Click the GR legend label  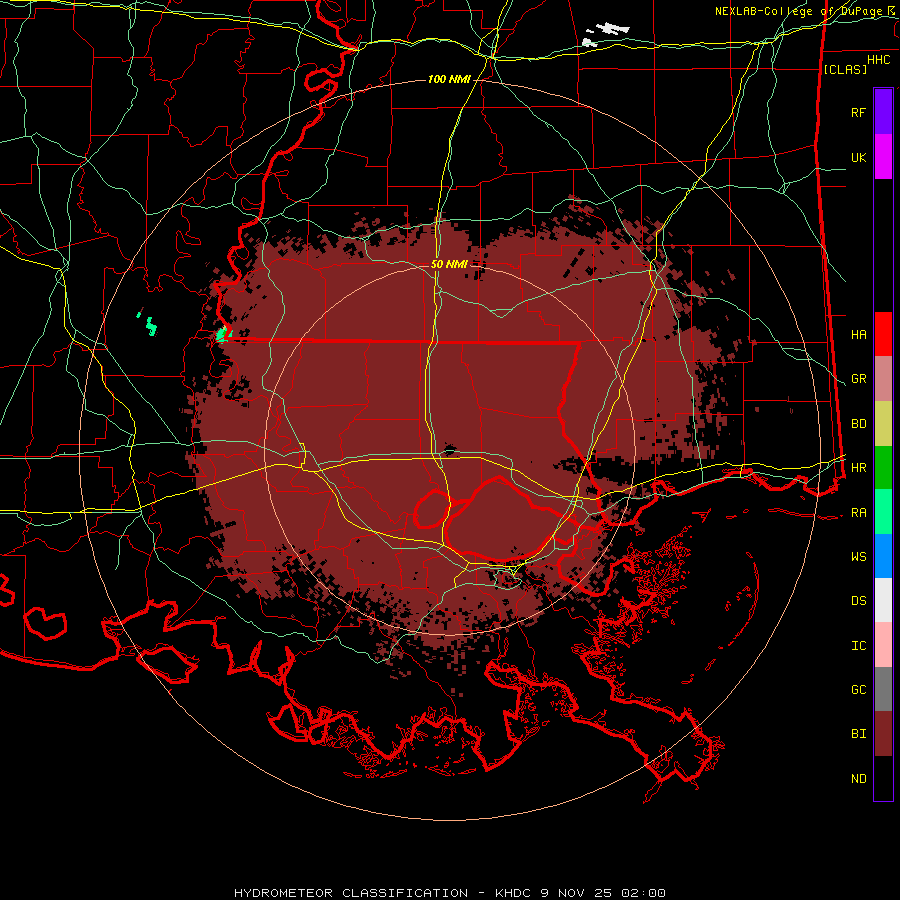click(x=858, y=379)
